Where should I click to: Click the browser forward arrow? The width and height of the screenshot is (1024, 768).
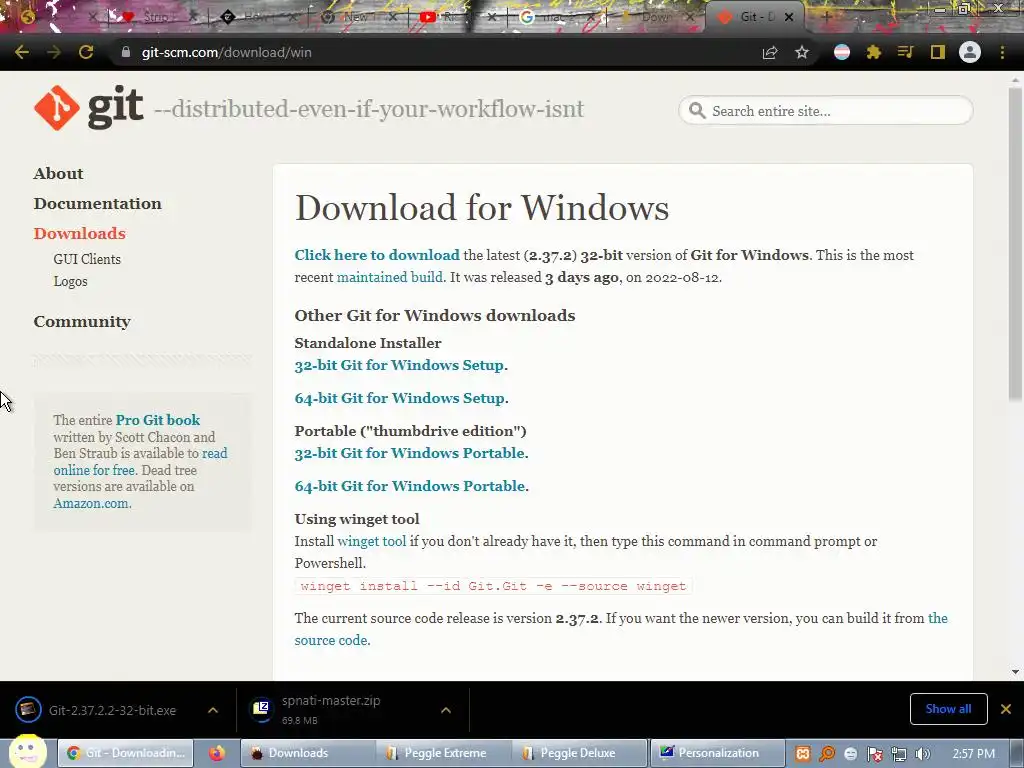click(54, 52)
